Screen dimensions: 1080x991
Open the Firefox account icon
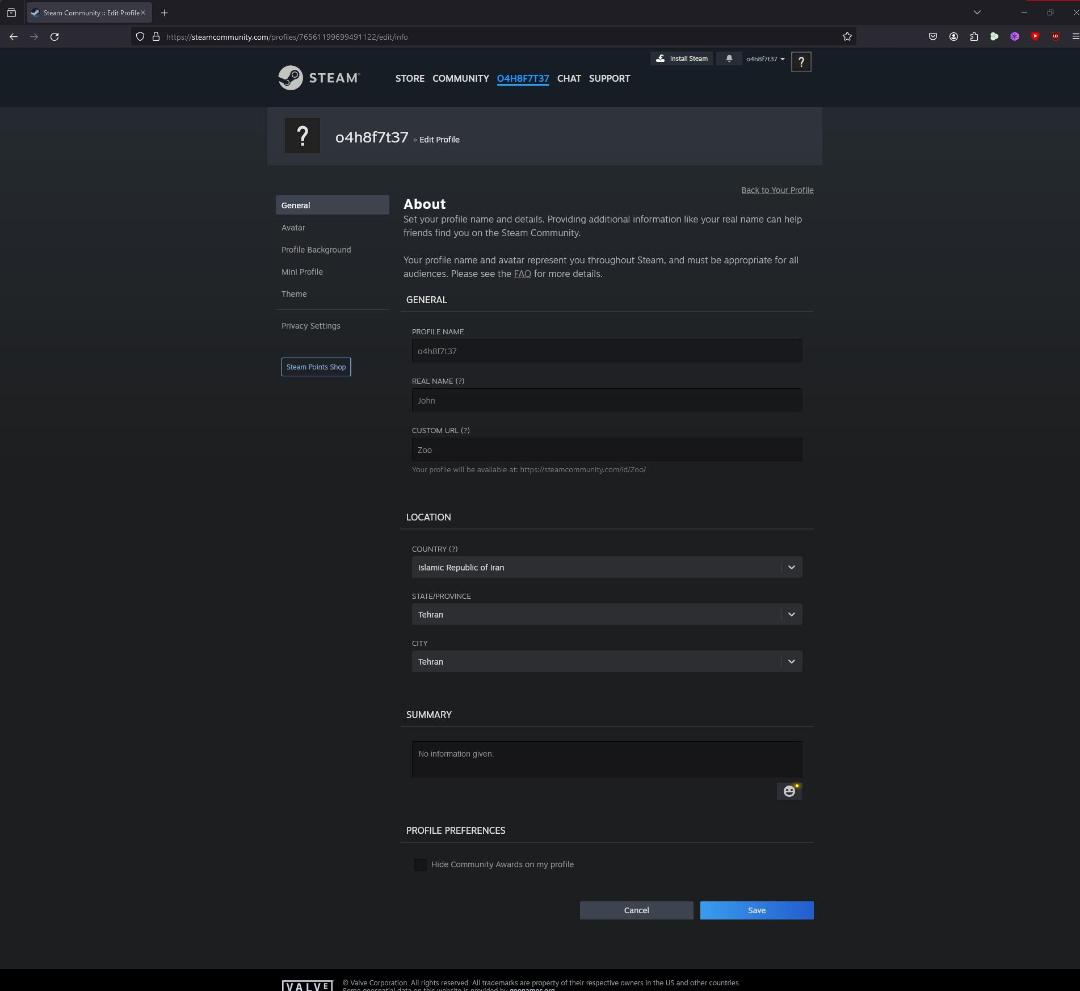953,36
